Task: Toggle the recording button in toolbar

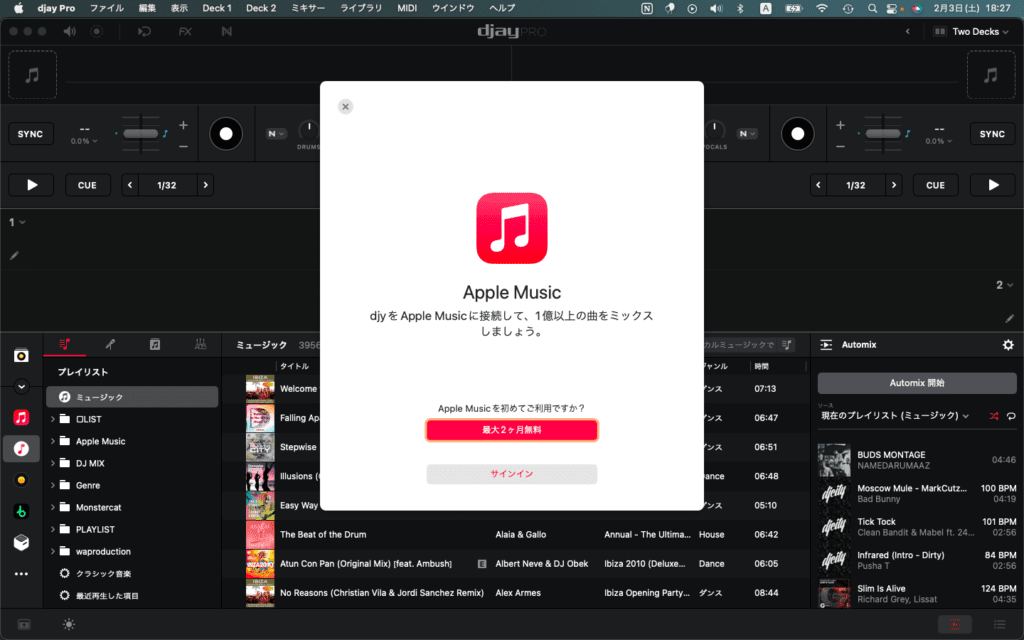Action: (97, 31)
